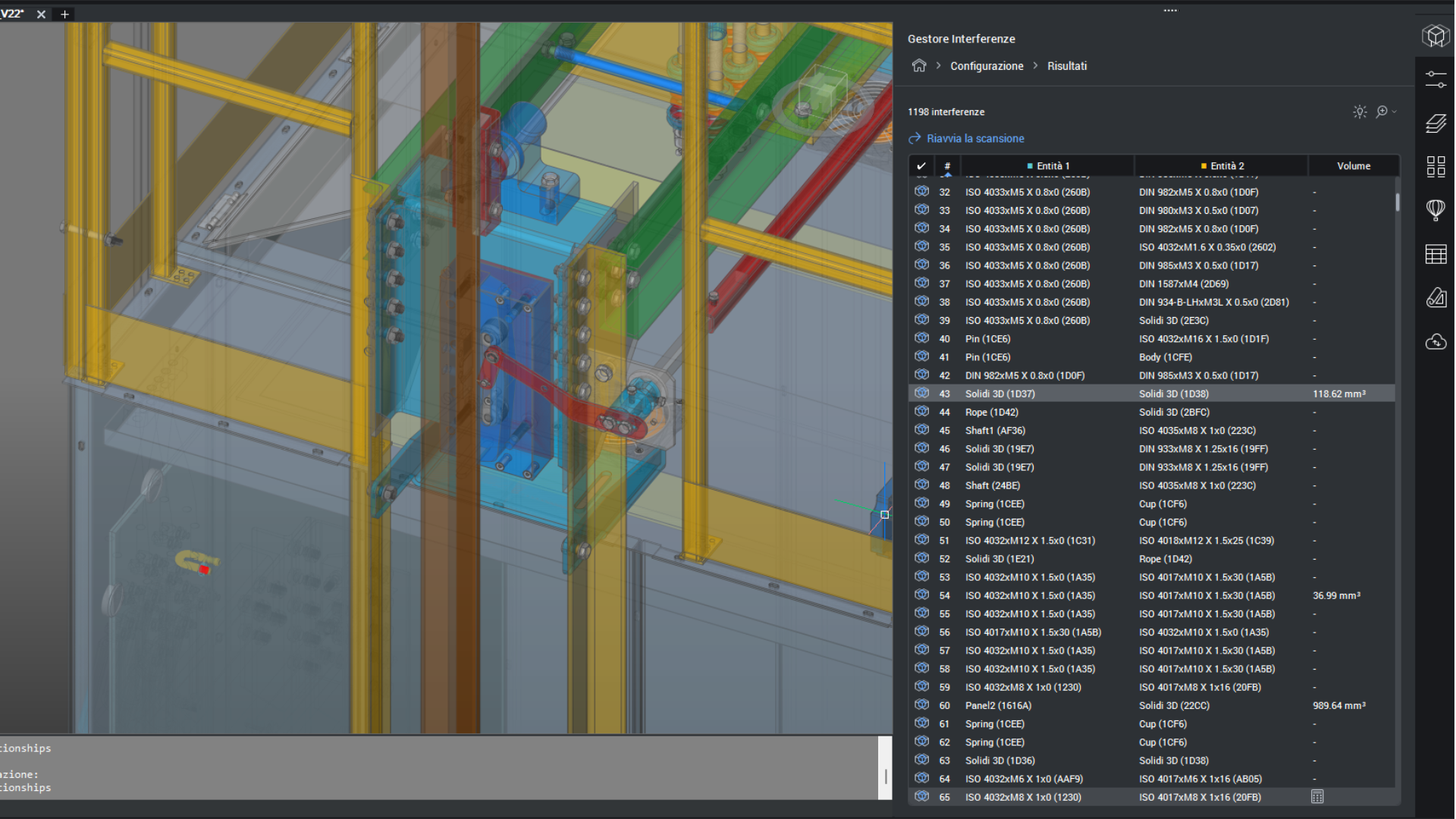Toggle the light bulb highlight icon
This screenshot has width=1456, height=819.
tap(1360, 111)
